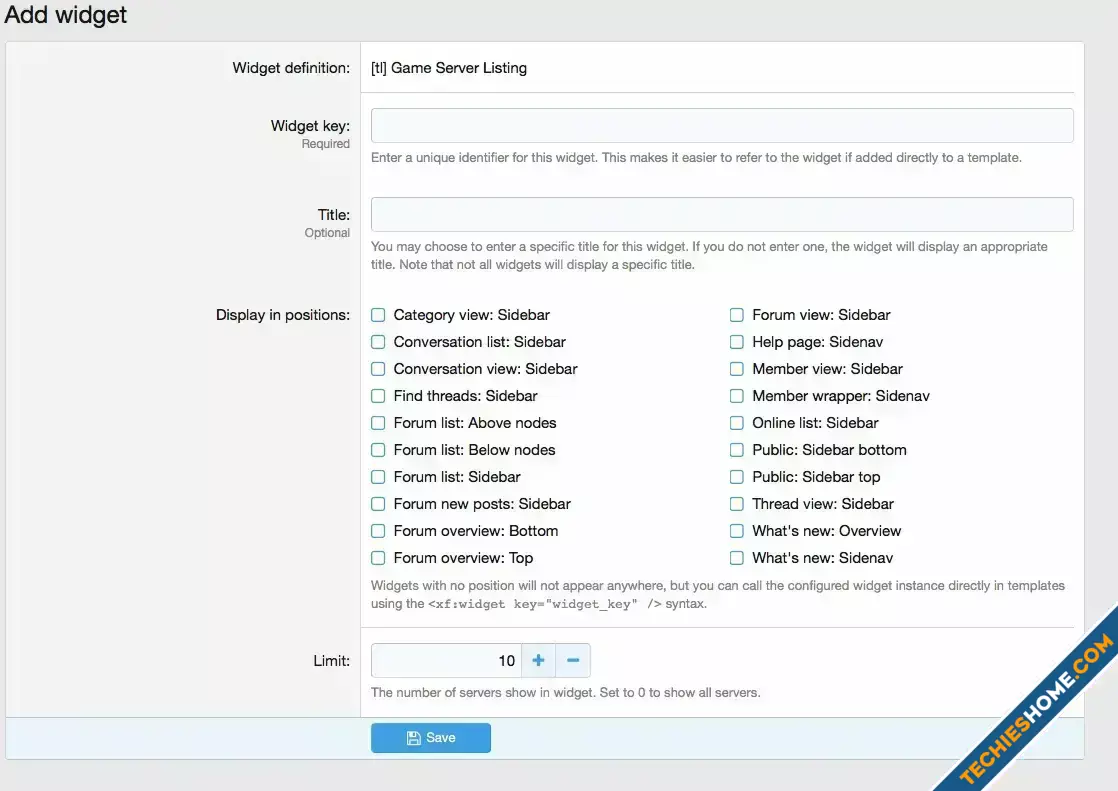
Task: Click the 'Widget definition:' label
Action: coord(291,68)
